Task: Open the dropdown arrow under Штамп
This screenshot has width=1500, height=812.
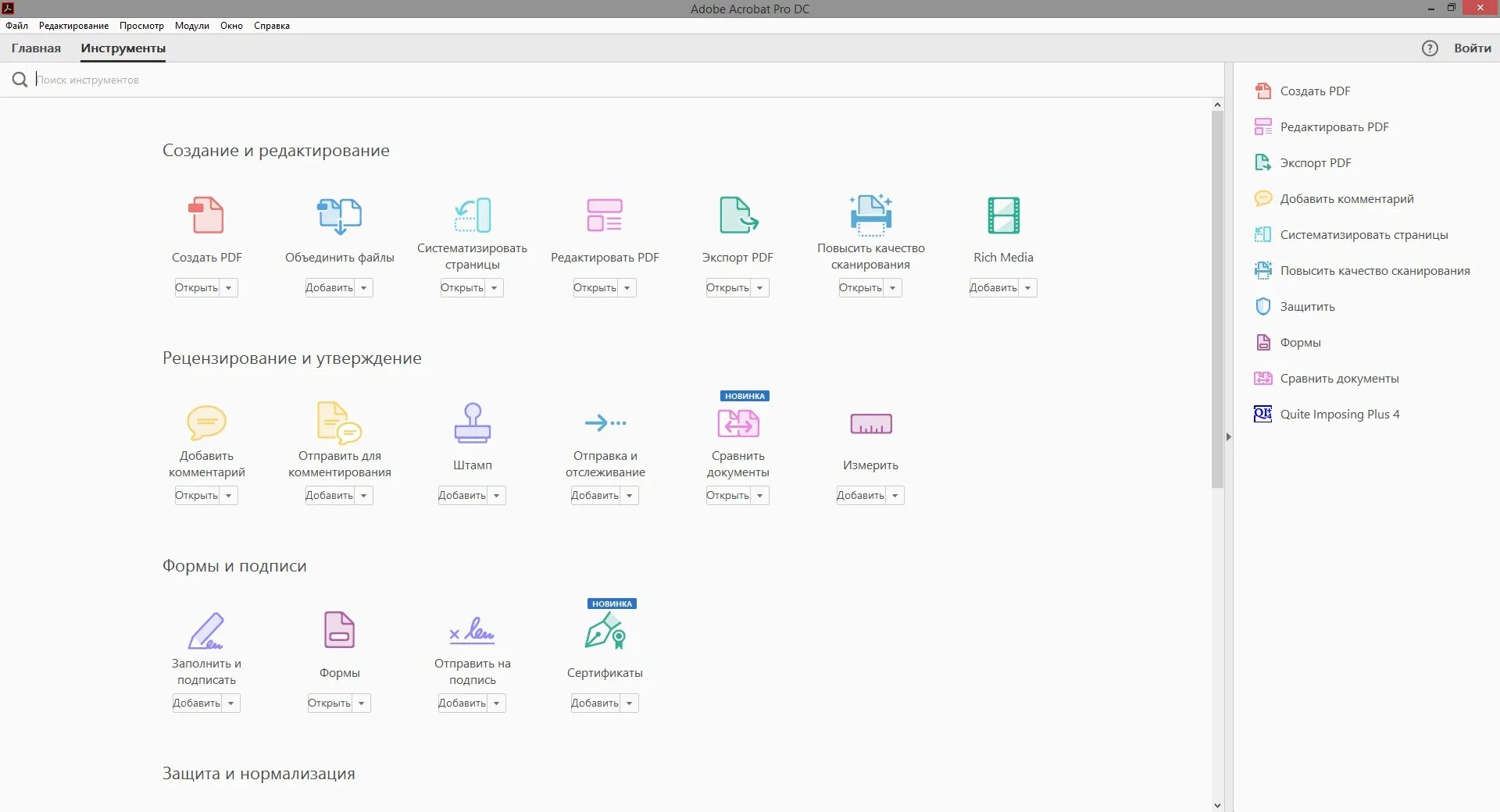Action: click(x=497, y=496)
